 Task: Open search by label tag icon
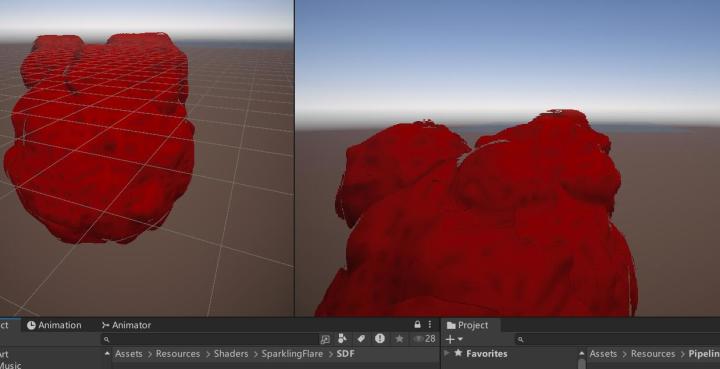point(361,339)
